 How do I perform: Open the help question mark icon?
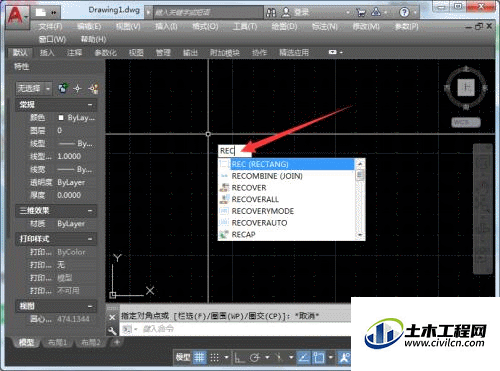(404, 13)
